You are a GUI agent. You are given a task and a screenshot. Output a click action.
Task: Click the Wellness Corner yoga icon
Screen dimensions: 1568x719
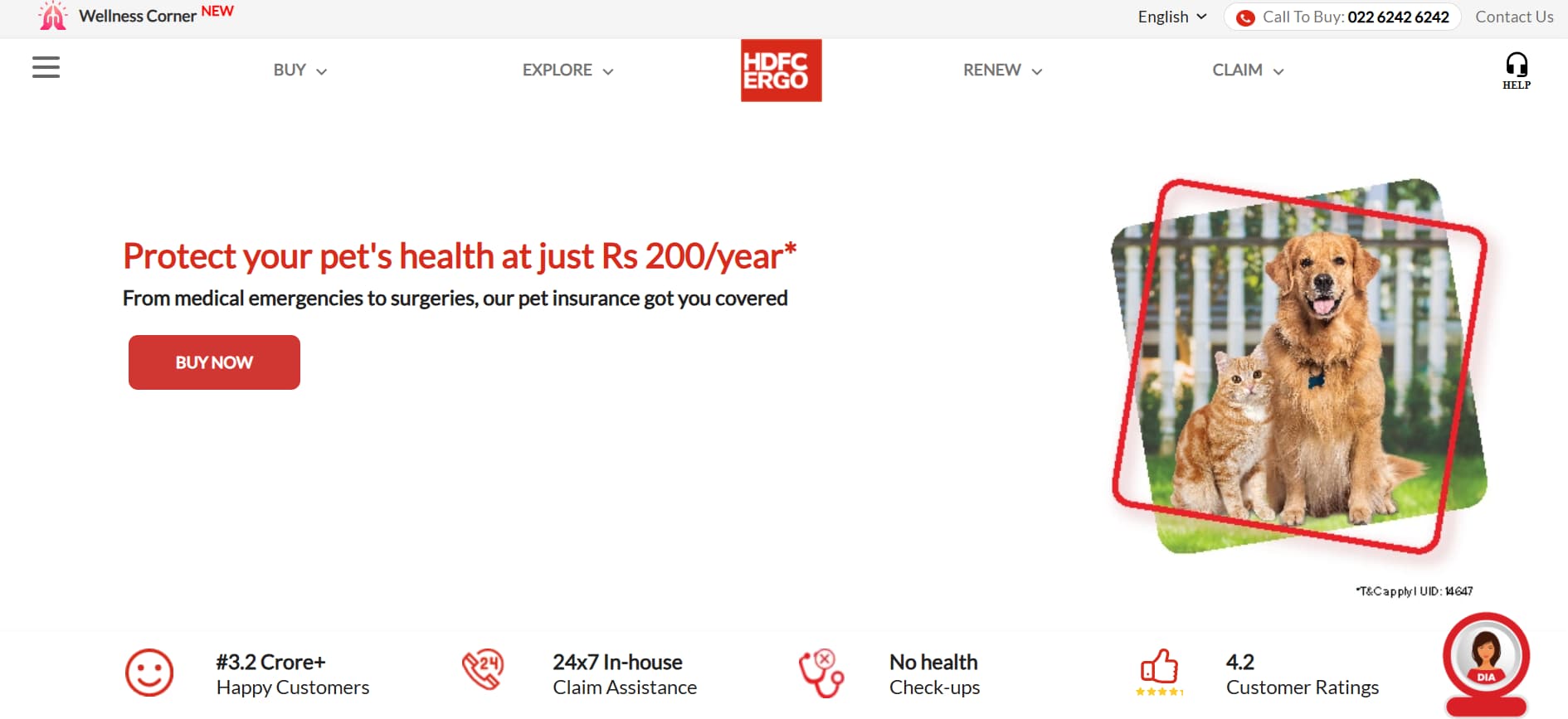(x=53, y=16)
